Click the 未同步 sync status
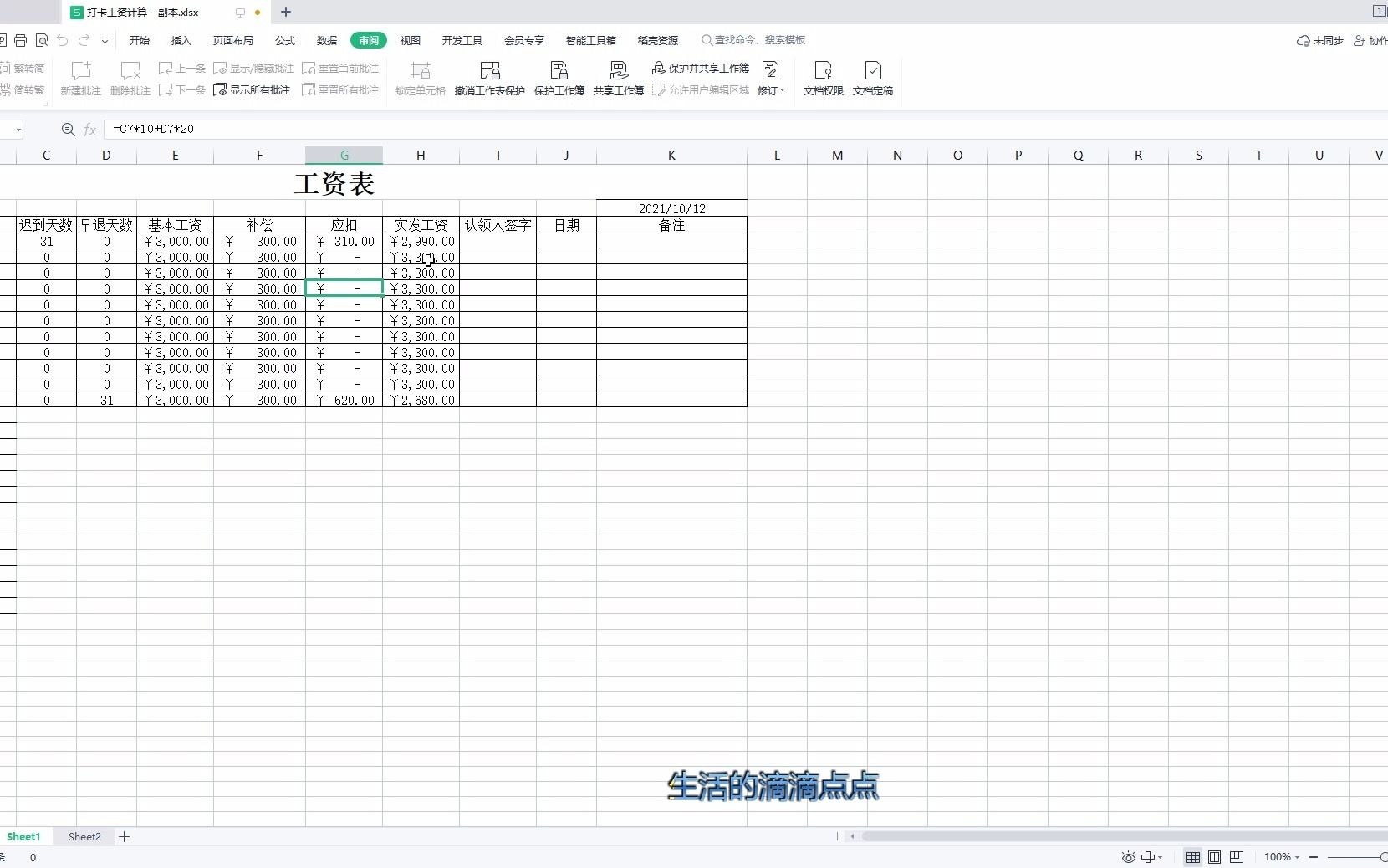This screenshot has width=1388, height=868. coord(1320,40)
